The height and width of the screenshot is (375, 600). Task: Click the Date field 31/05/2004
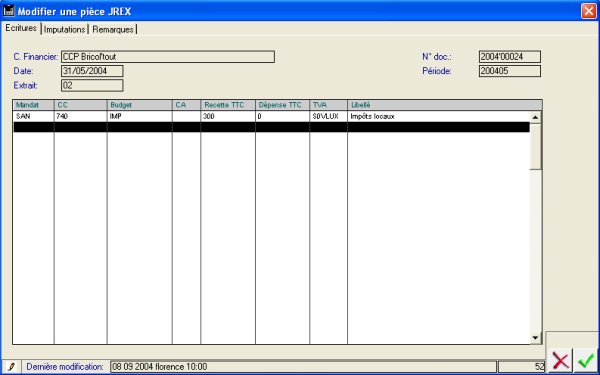pyautogui.click(x=92, y=71)
